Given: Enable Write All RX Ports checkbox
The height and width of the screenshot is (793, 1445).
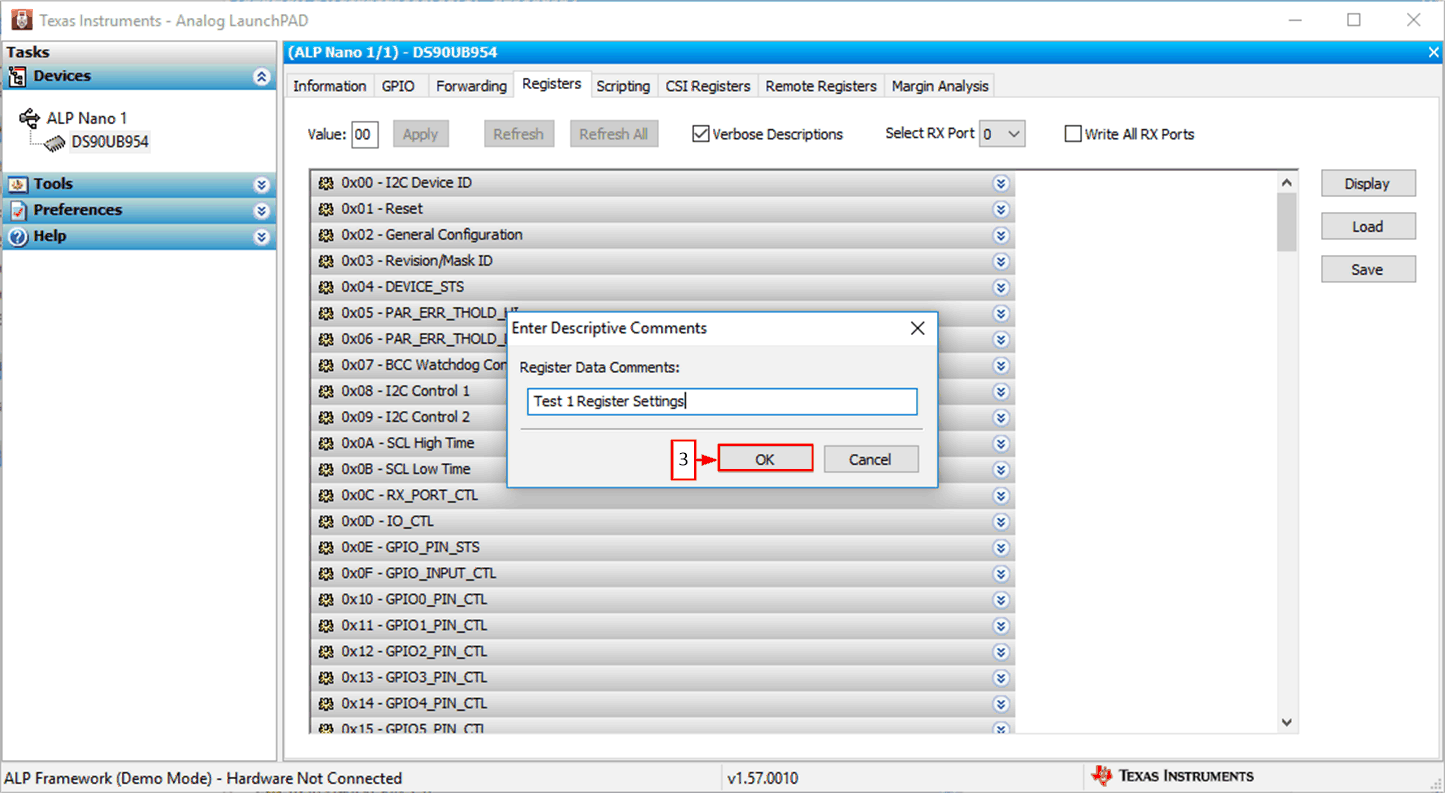Looking at the screenshot, I should click(1073, 134).
